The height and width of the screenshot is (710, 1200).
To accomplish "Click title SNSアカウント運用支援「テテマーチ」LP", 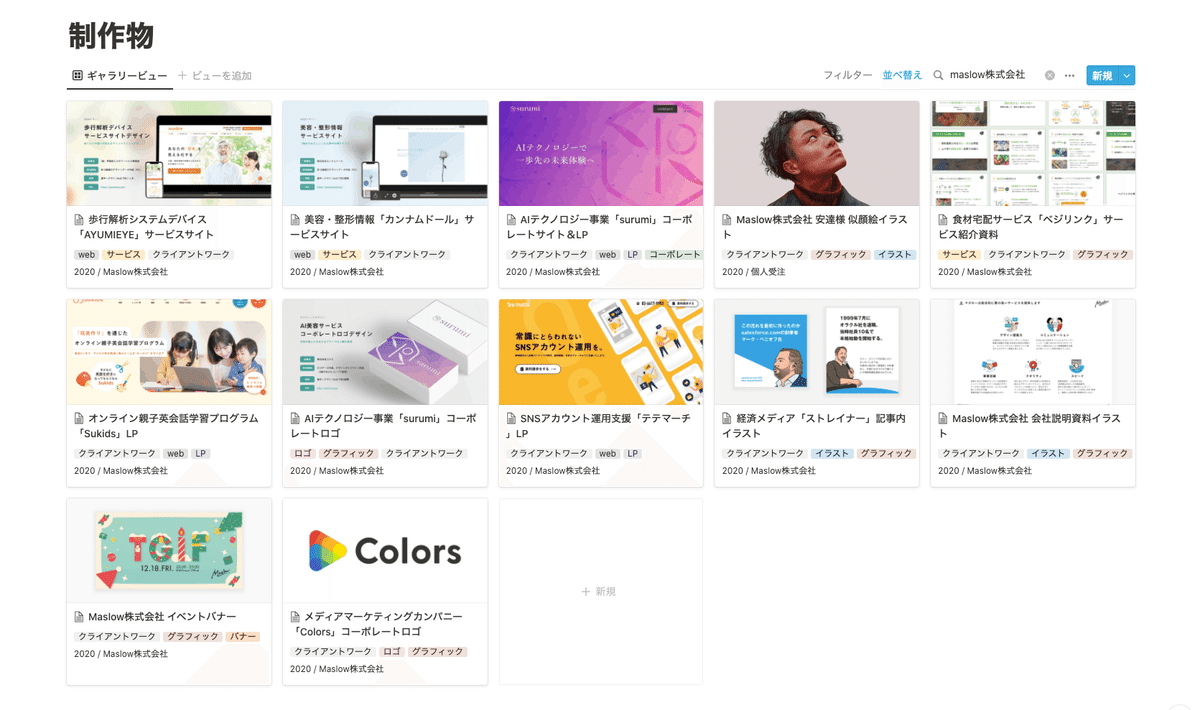I will pyautogui.click(x=598, y=426).
